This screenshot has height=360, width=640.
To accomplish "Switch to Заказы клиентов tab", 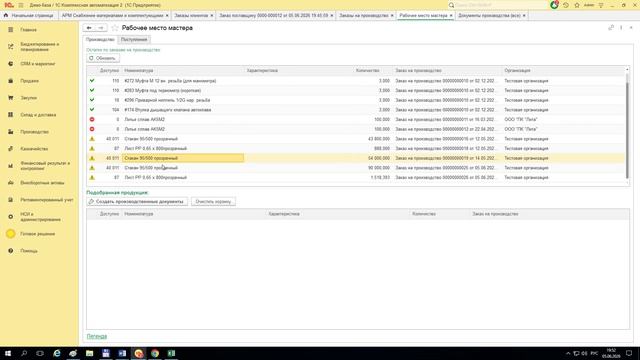I will pos(191,15).
